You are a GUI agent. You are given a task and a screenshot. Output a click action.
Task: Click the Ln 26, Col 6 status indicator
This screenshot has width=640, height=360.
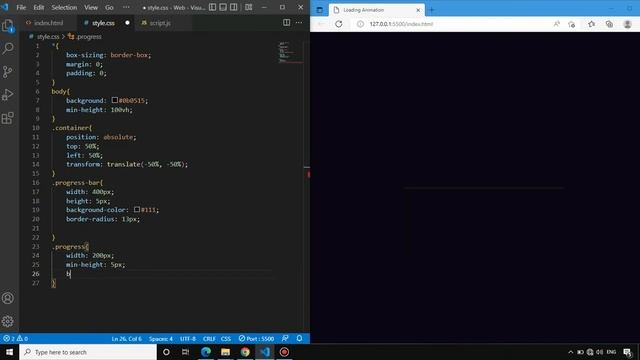(127, 338)
